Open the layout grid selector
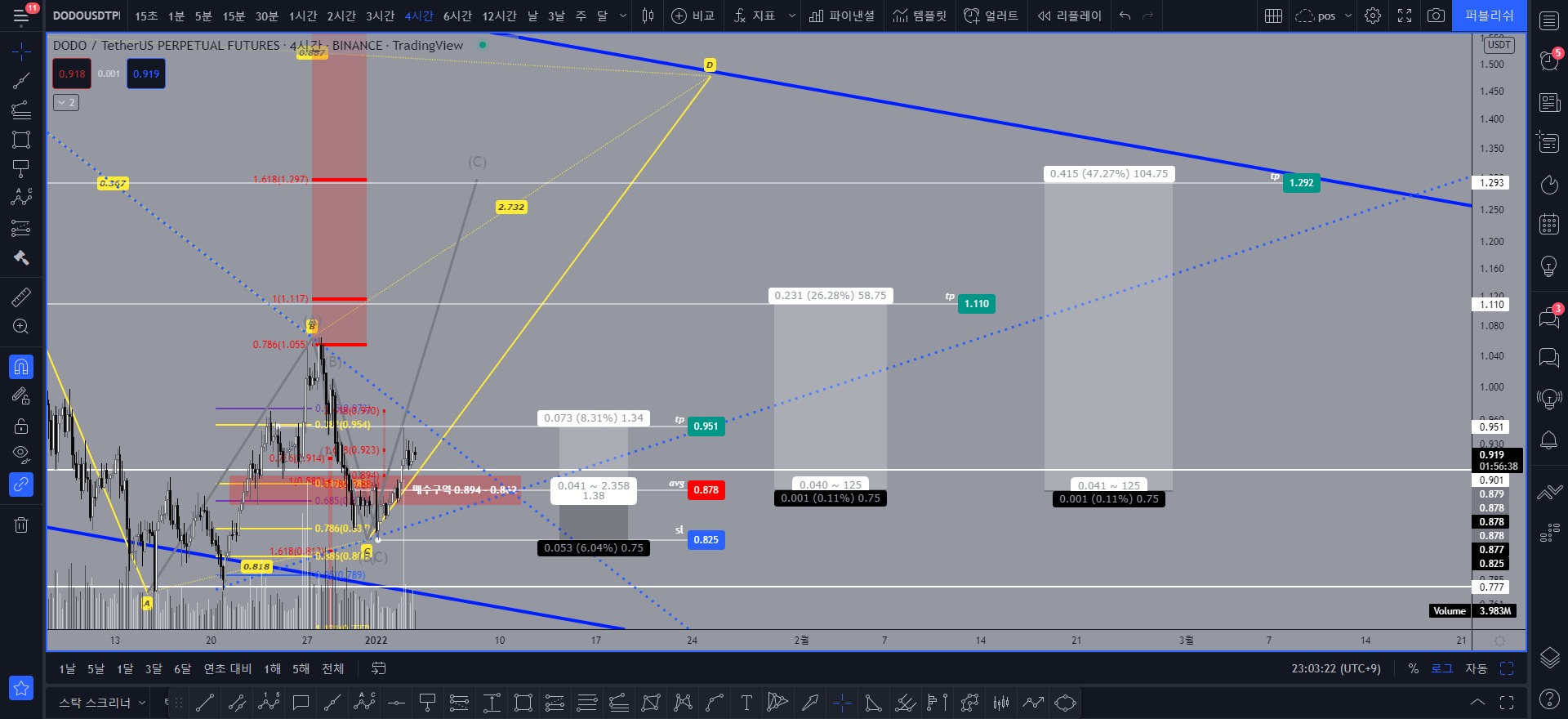The height and width of the screenshot is (719, 1568). point(1273,16)
